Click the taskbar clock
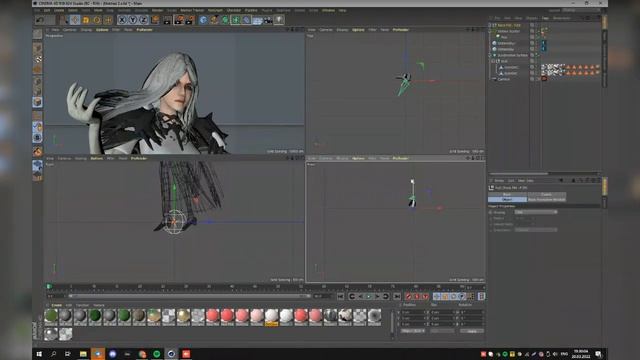Image resolution: width=640 pixels, height=360 pixels. coord(581,354)
